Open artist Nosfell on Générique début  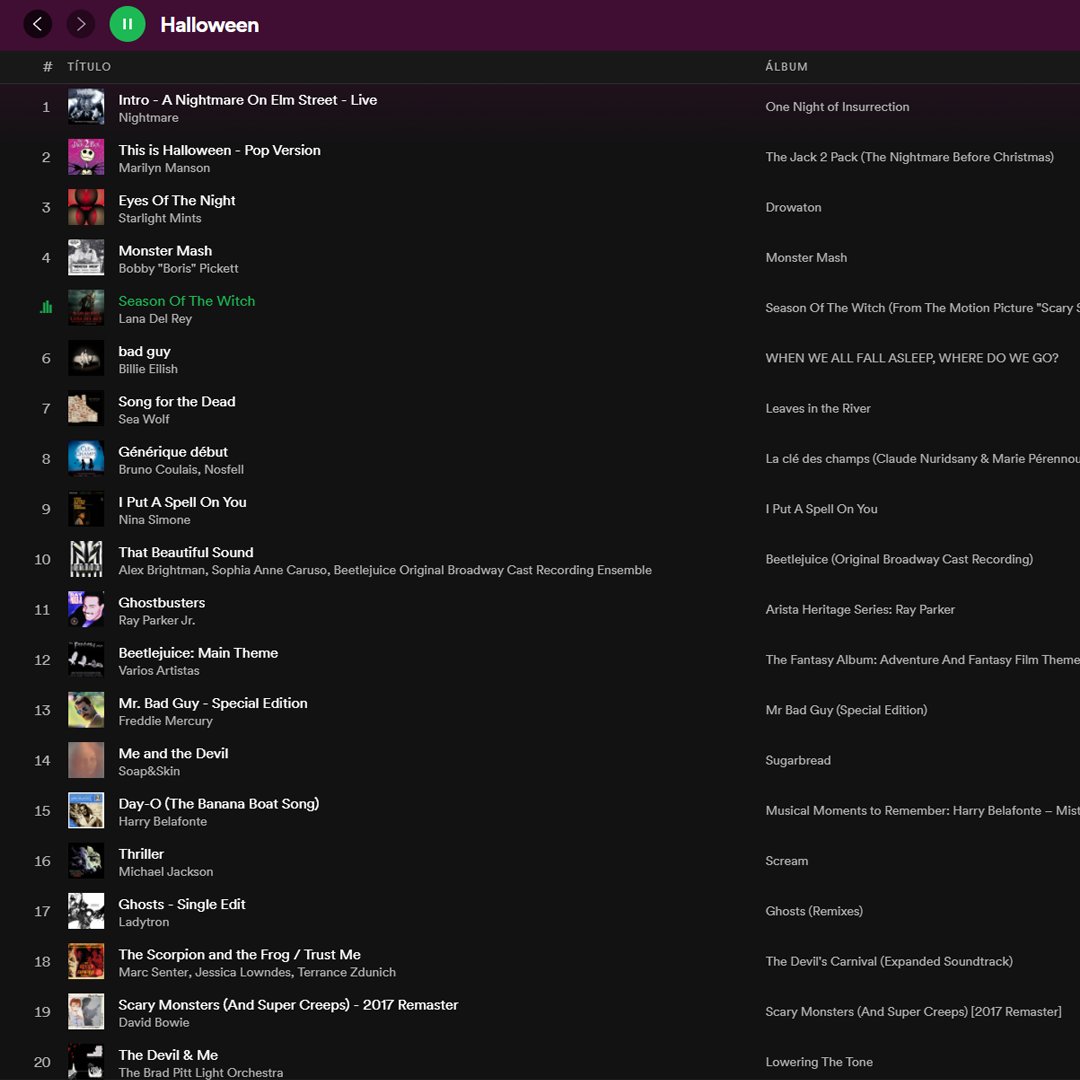[224, 470]
